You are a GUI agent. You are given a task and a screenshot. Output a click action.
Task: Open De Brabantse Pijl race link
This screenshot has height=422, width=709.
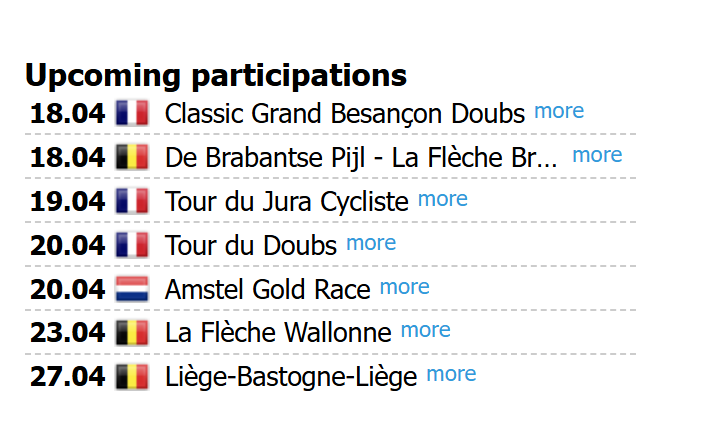(x=361, y=157)
